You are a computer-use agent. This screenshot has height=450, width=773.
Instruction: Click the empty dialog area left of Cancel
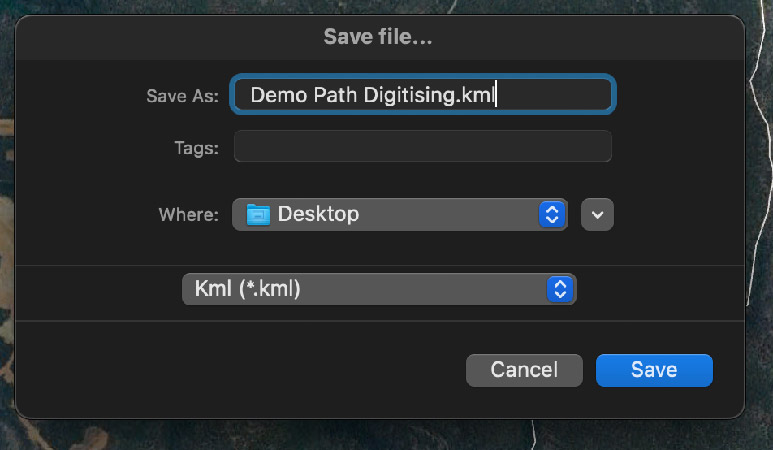coord(237,370)
